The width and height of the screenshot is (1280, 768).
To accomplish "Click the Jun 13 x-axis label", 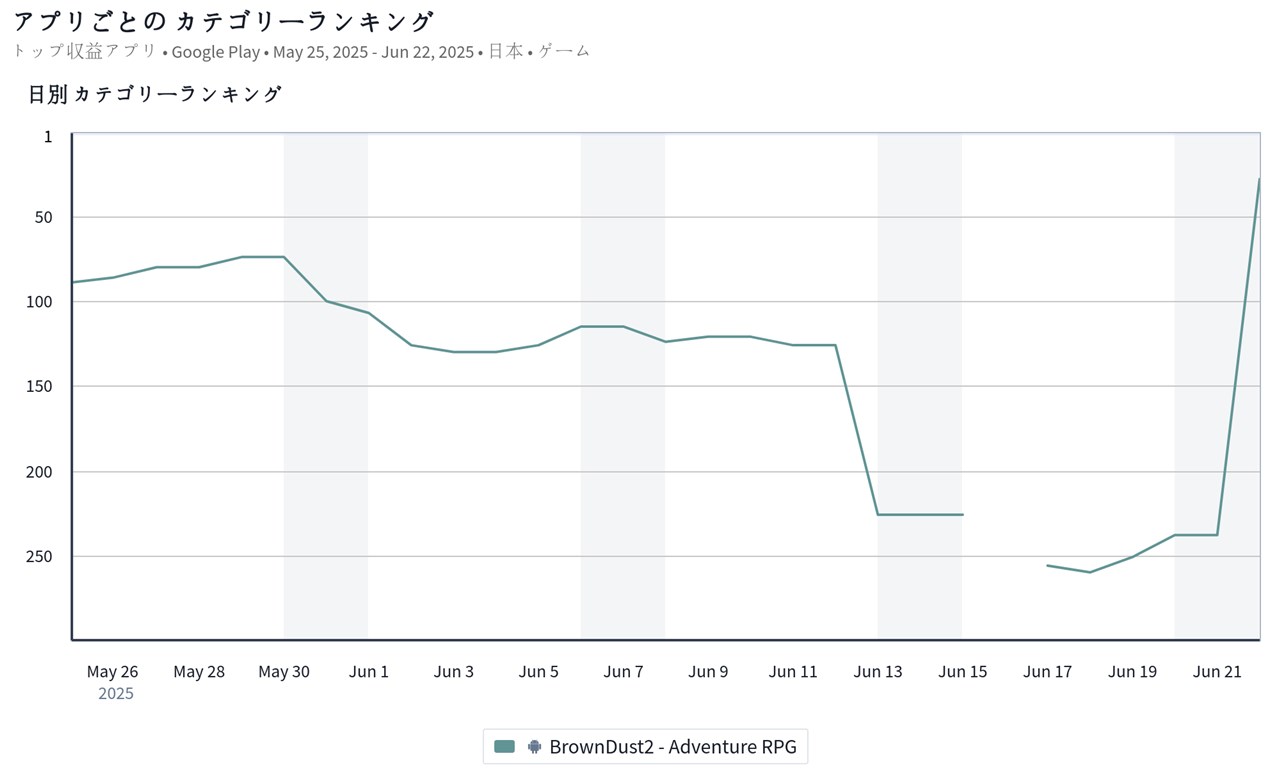I will click(x=878, y=671).
